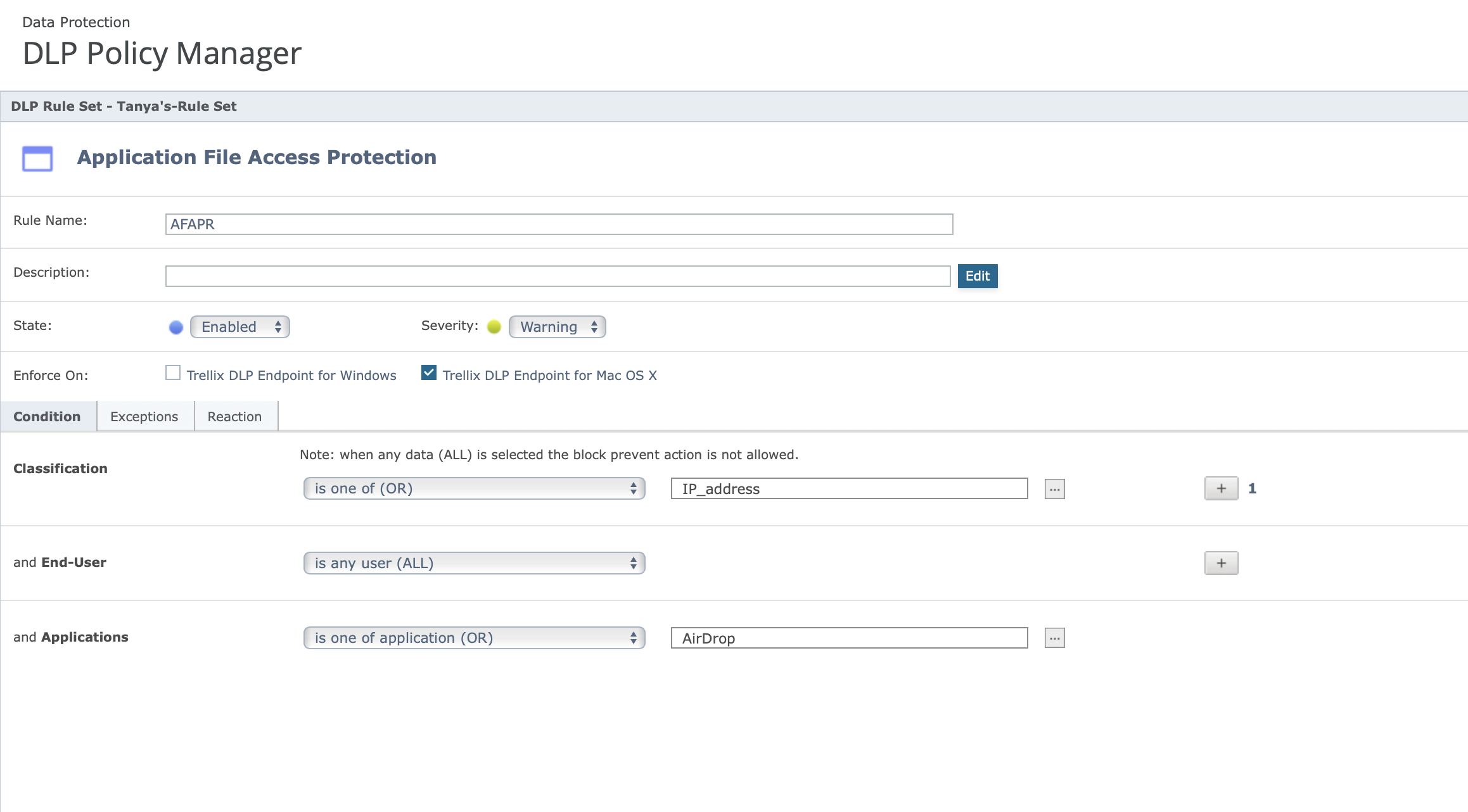Open 'is one of application (OR)' dropdown
The height and width of the screenshot is (812, 1468).
point(474,638)
